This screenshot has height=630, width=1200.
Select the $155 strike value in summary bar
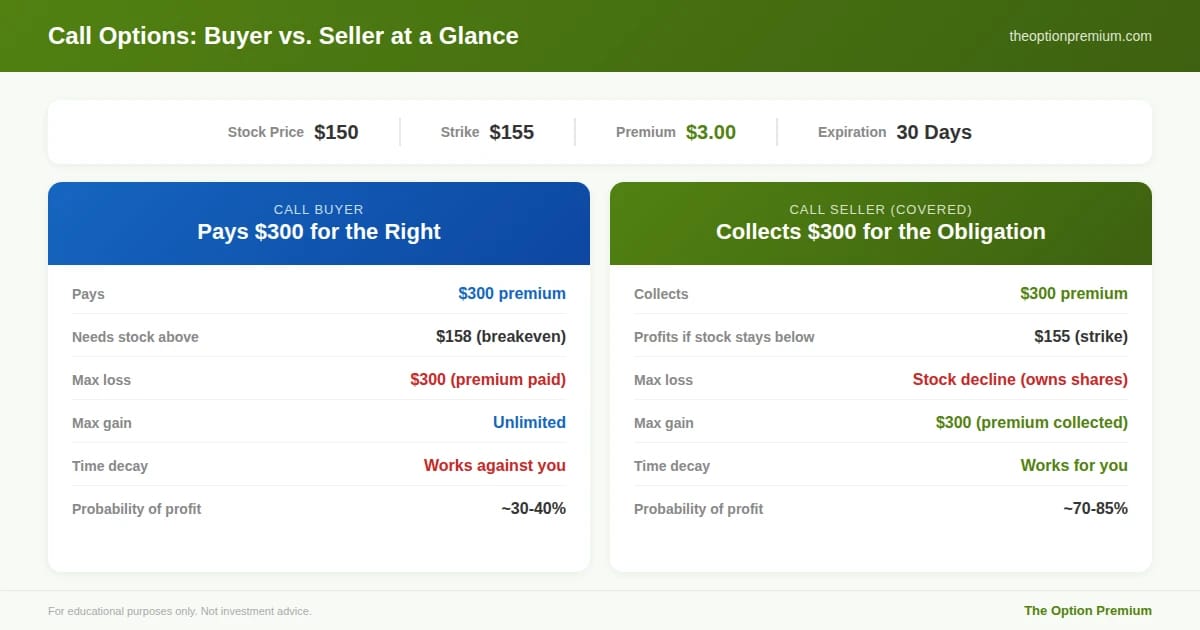tap(511, 132)
